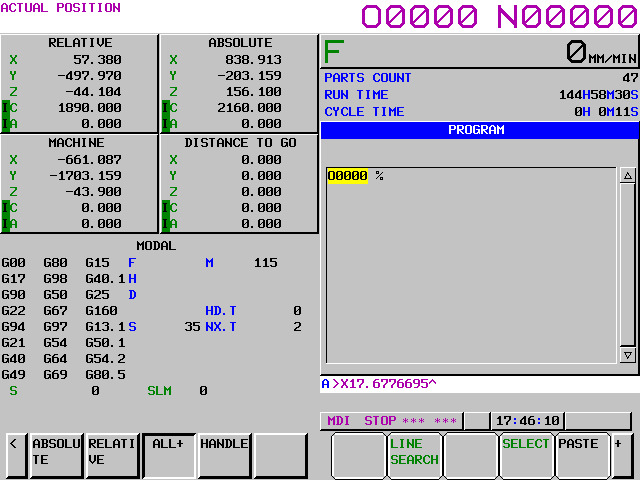
Task: Click the program scrollbar up arrow
Action: tap(627, 176)
